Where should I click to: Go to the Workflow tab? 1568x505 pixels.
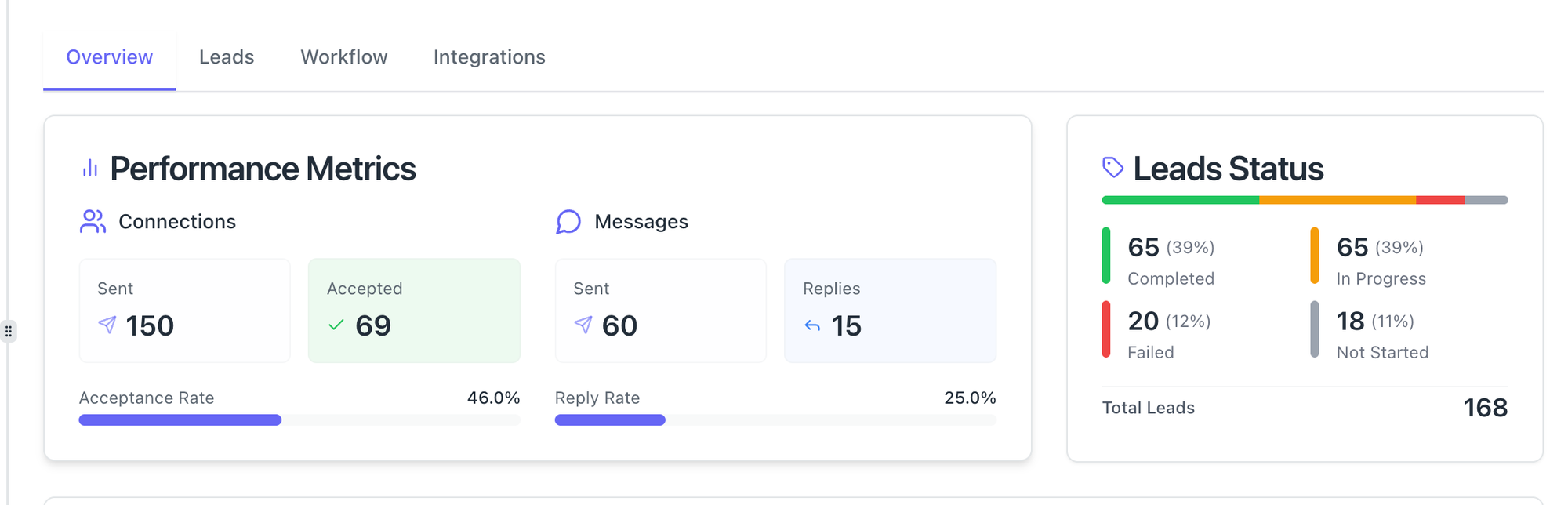[343, 57]
